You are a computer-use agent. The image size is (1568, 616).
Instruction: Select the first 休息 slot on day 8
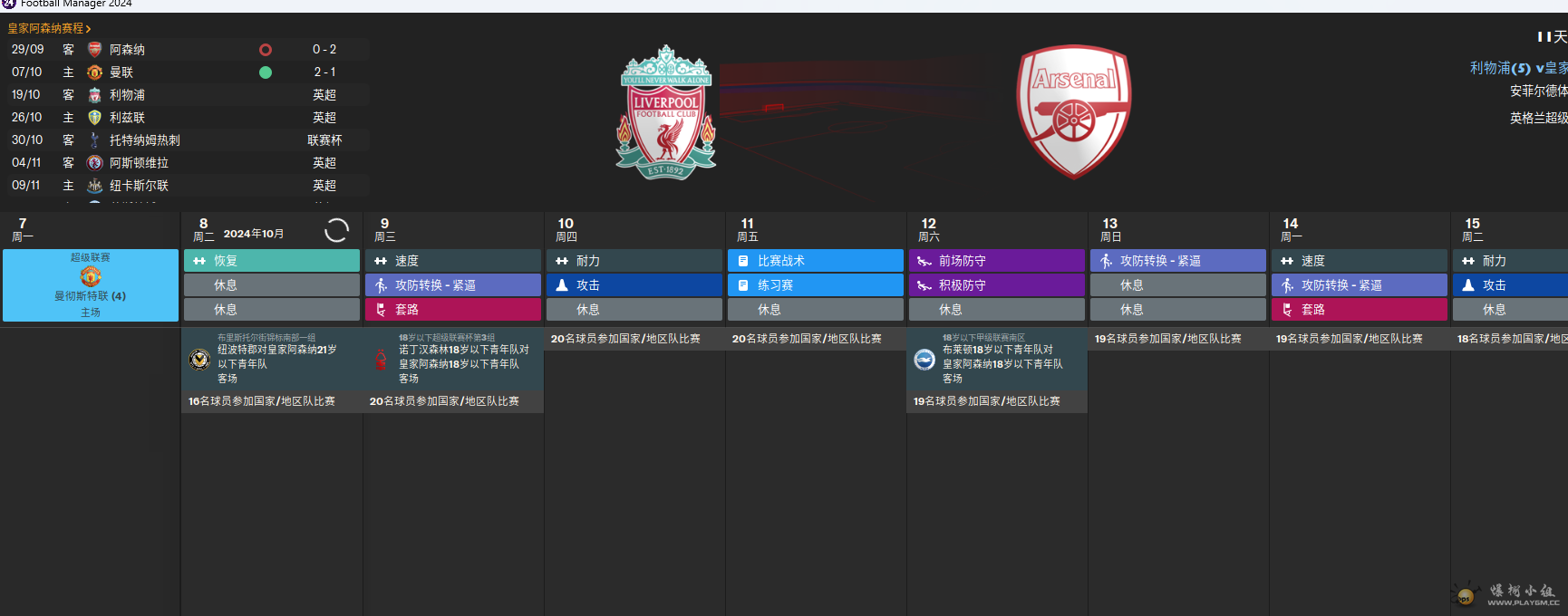point(272,285)
